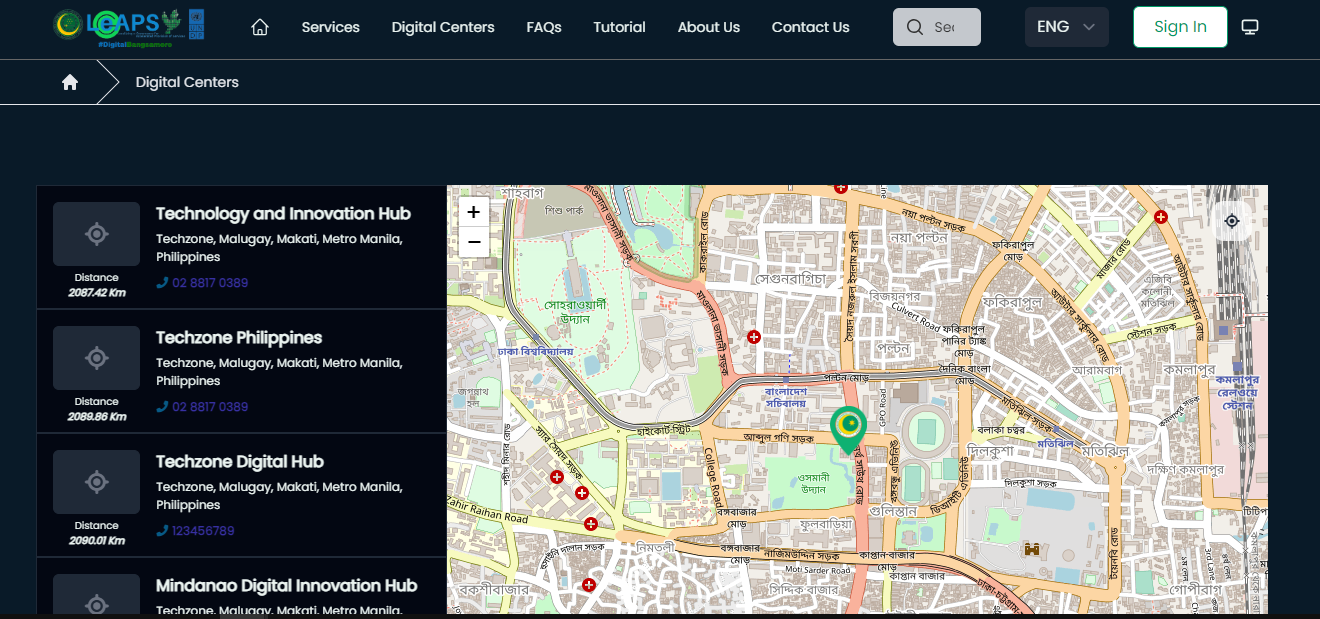Viewport: 1320px width, 619px height.
Task: Toggle the display mode monitor icon
Action: [1249, 27]
